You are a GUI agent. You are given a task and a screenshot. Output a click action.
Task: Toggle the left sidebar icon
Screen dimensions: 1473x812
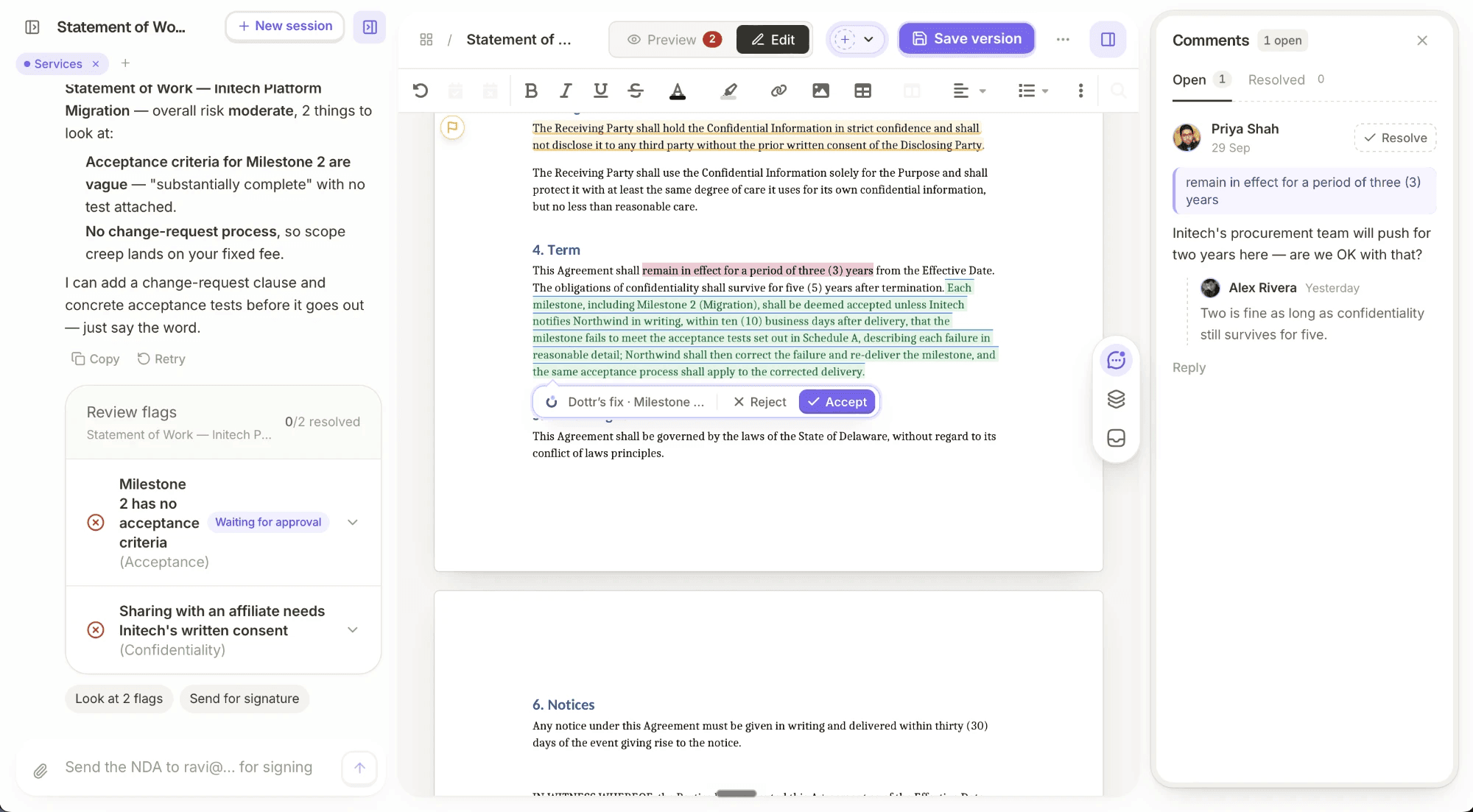pos(32,27)
